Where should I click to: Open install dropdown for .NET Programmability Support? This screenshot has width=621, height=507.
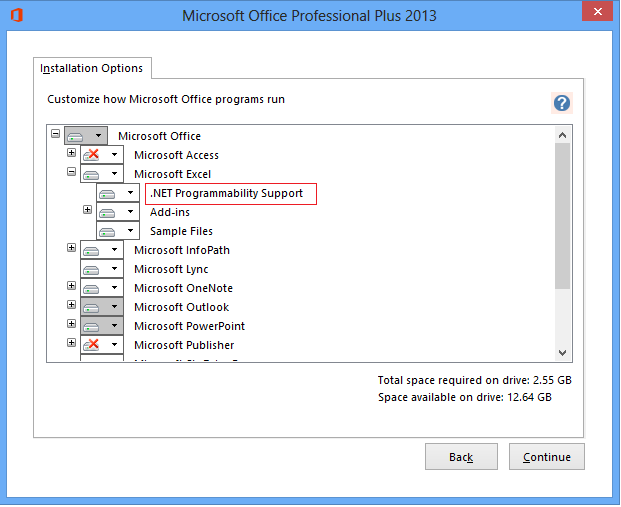pyautogui.click(x=118, y=193)
